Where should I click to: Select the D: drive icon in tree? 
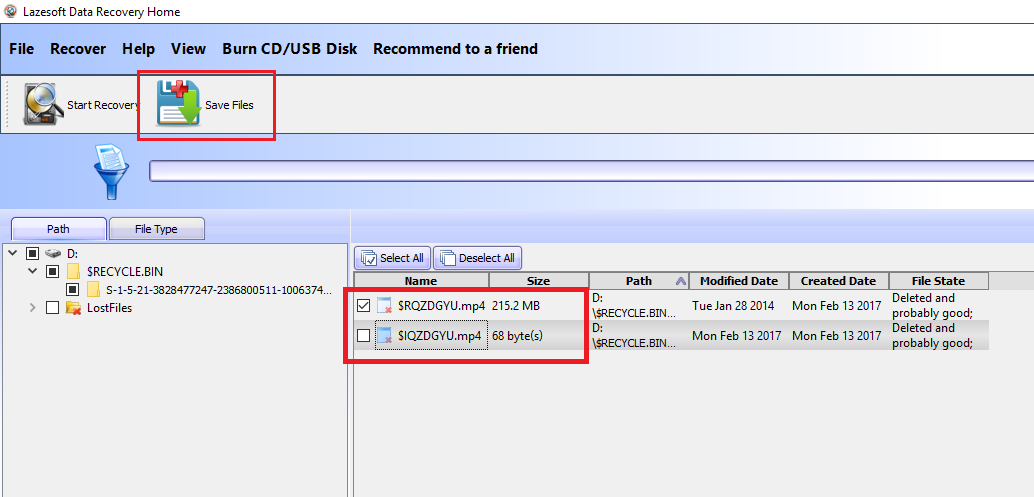point(55,253)
